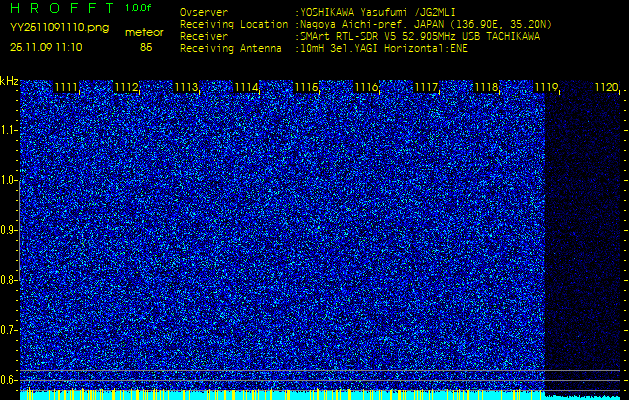Viewport: 629px width, 400px height.
Task: Click the 1119 time marker
Action: tap(546, 87)
